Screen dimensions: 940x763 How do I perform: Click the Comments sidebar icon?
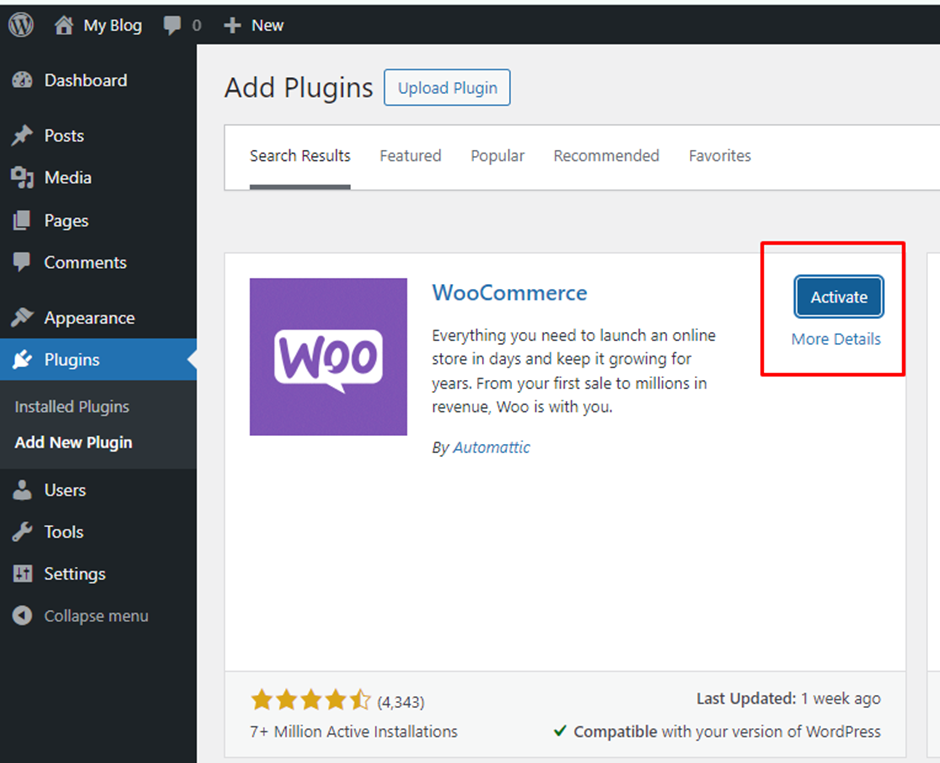coord(23,262)
